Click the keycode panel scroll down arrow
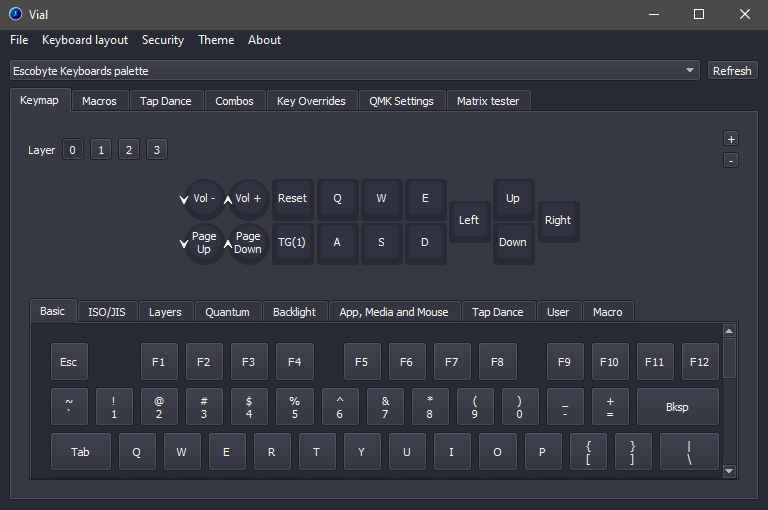This screenshot has height=510, width=768. [729, 471]
